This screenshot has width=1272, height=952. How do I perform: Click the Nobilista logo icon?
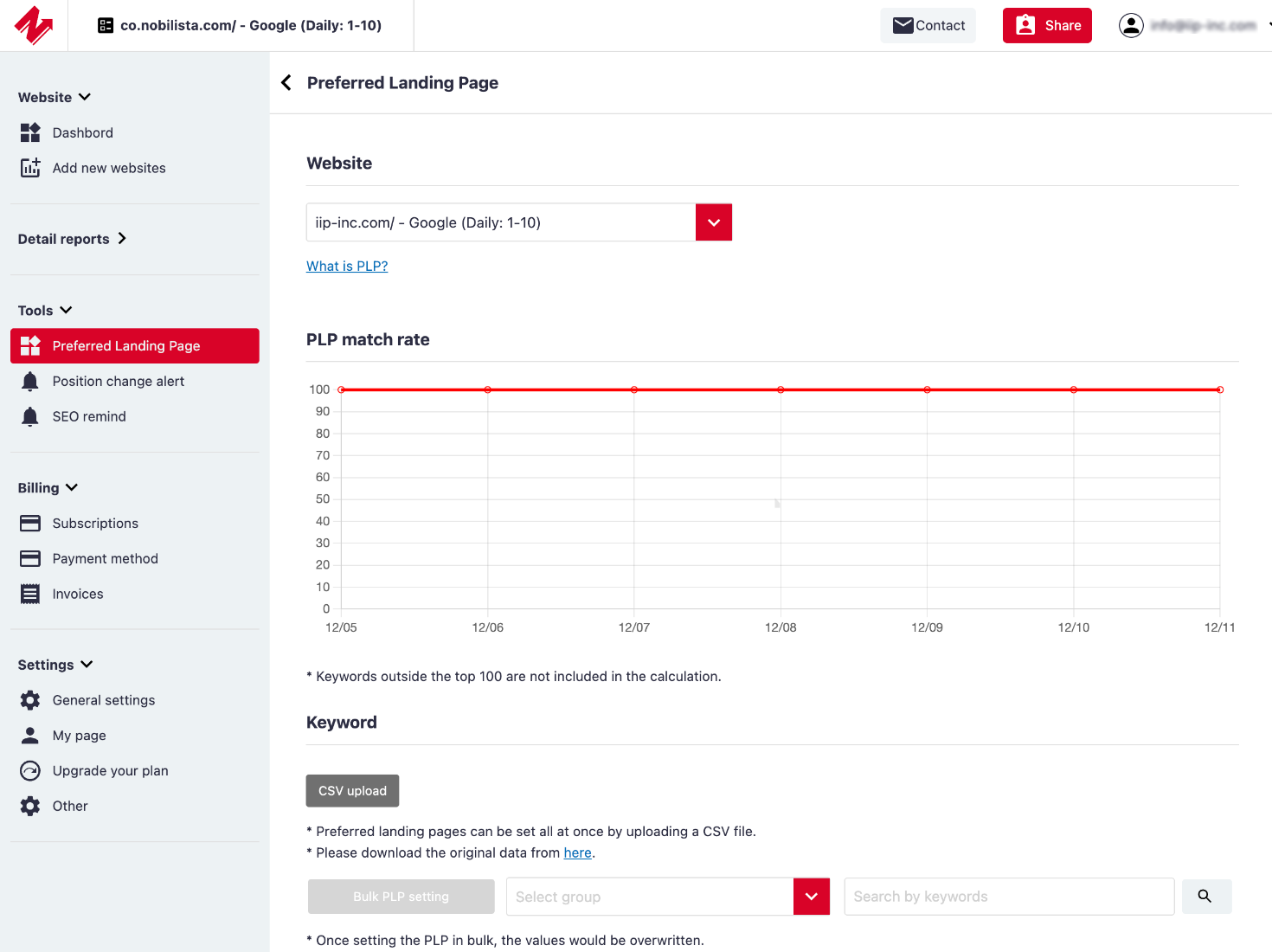click(x=33, y=25)
